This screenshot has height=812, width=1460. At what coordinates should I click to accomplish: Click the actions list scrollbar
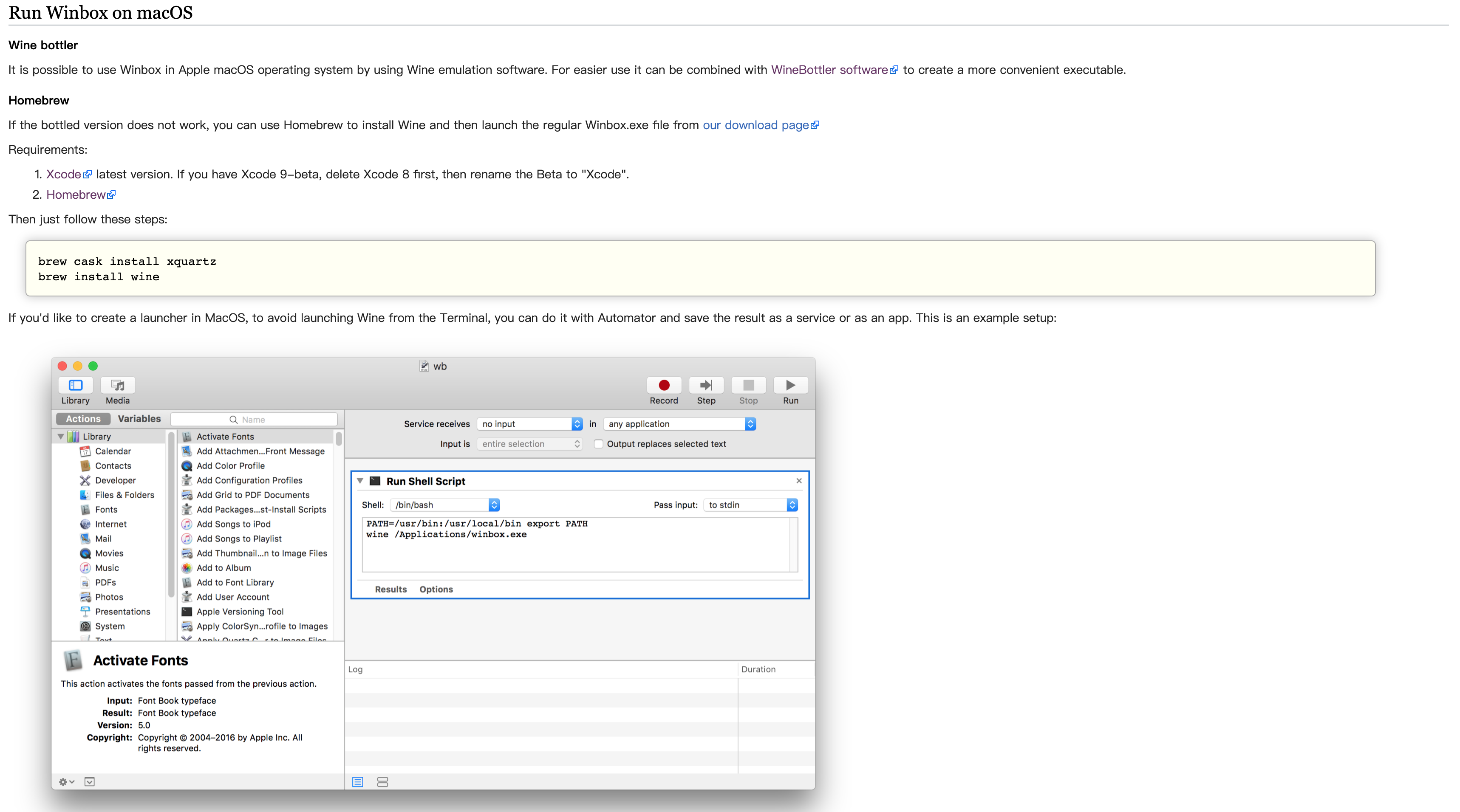(x=338, y=439)
